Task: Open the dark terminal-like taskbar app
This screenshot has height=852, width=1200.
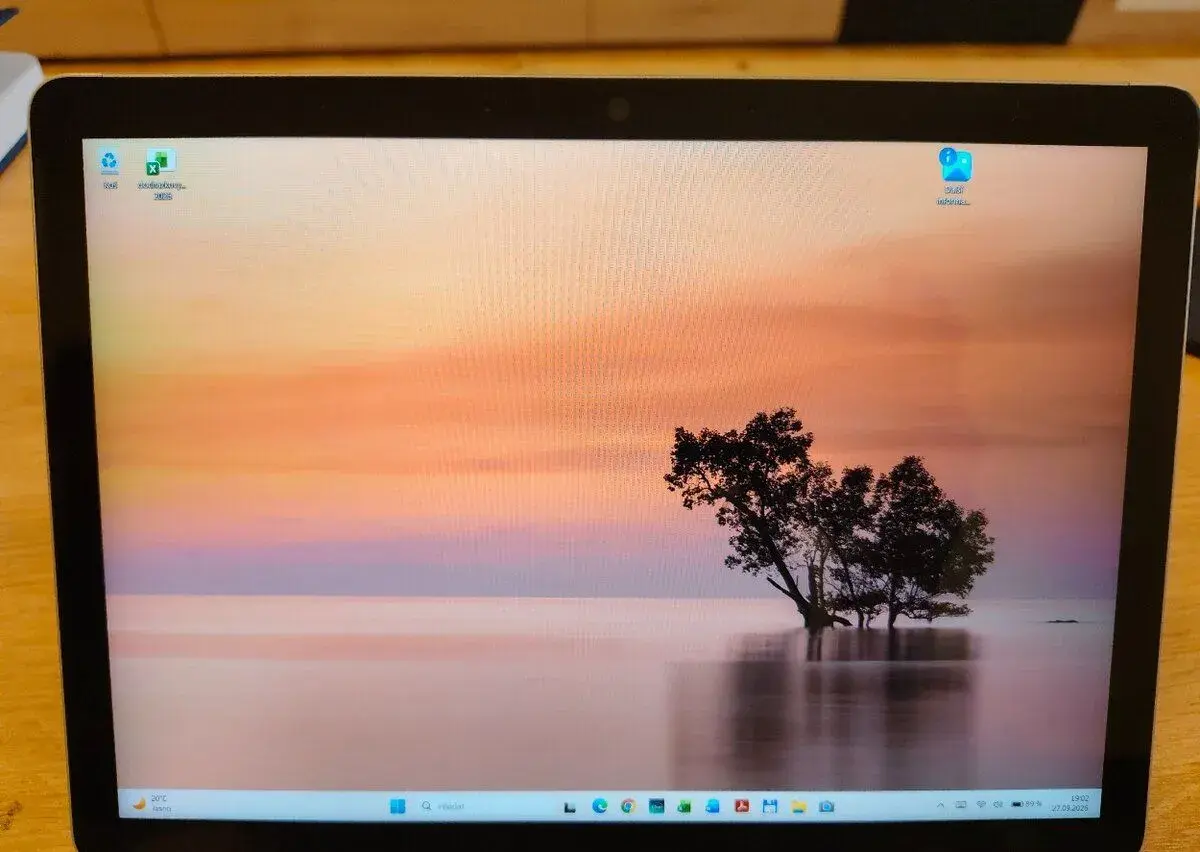Action: [657, 806]
